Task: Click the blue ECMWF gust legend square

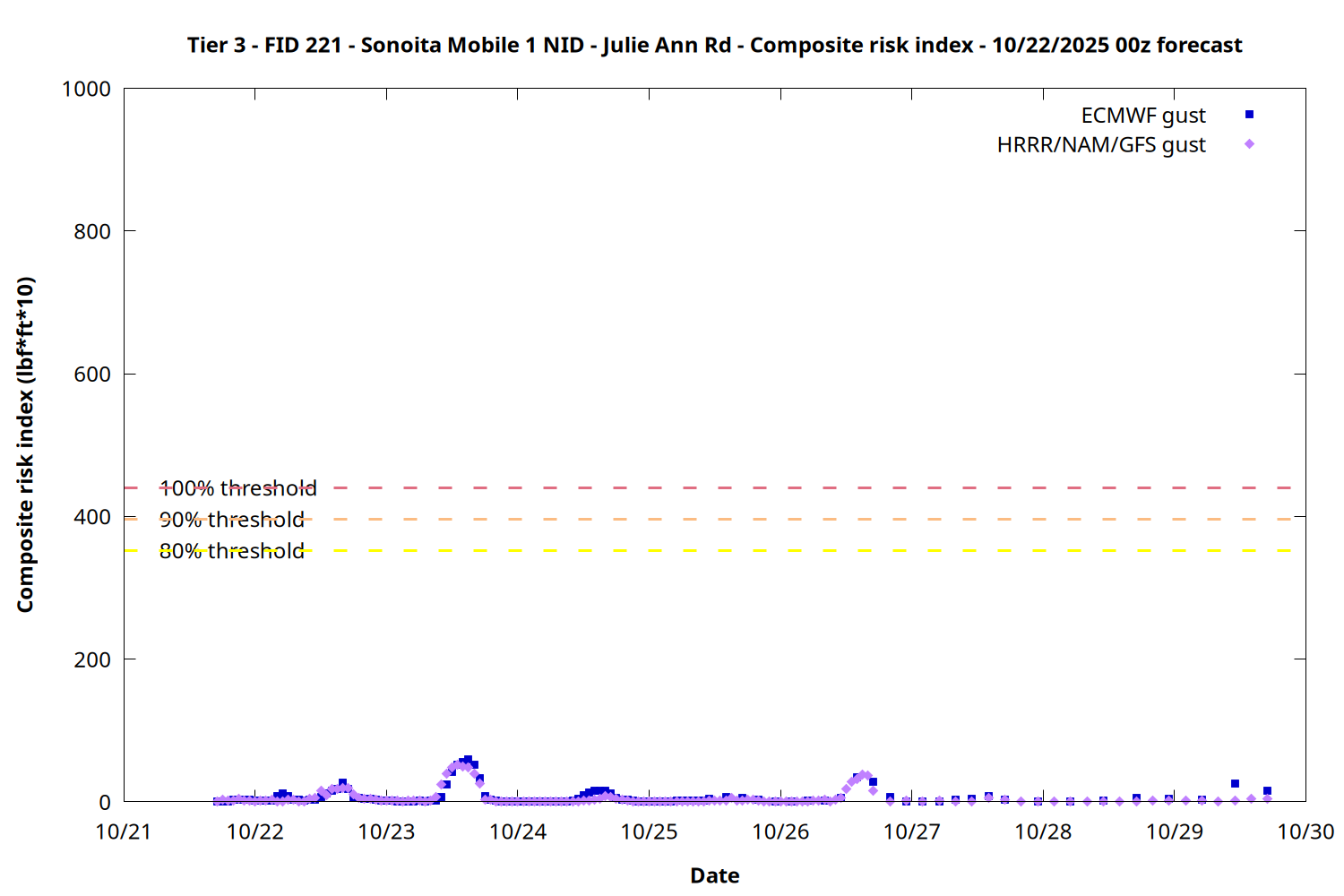Action: [1249, 115]
